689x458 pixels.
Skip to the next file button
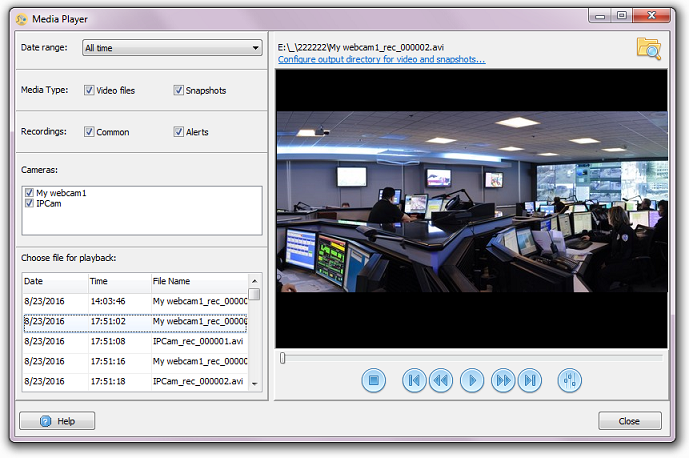point(530,380)
